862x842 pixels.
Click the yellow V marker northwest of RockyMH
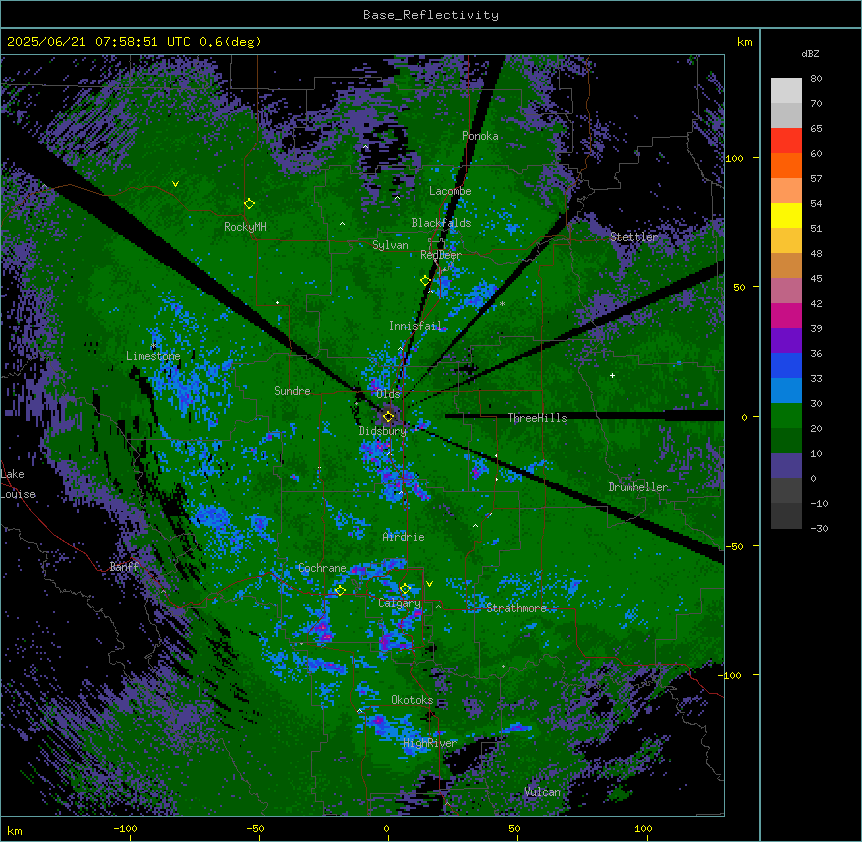pos(175,184)
